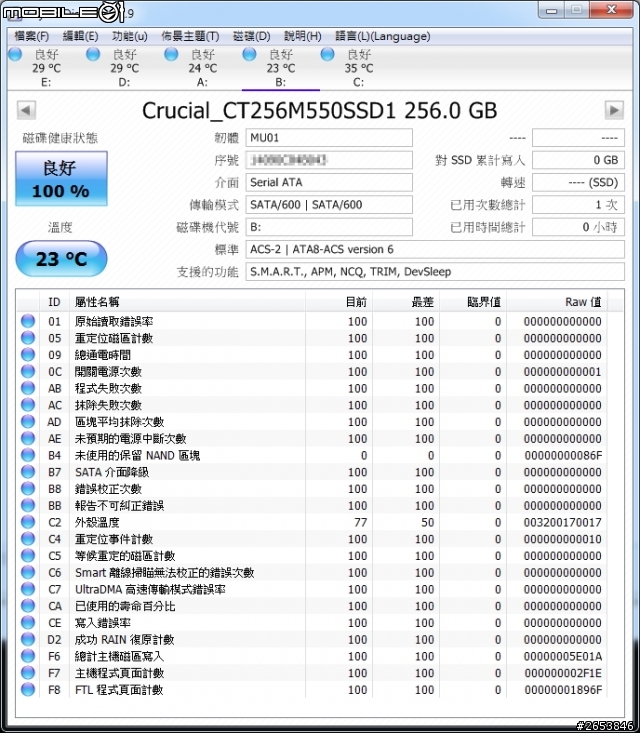The width and height of the screenshot is (640, 734).
Task: Click status icon for attribute AC
Action: click(28, 404)
